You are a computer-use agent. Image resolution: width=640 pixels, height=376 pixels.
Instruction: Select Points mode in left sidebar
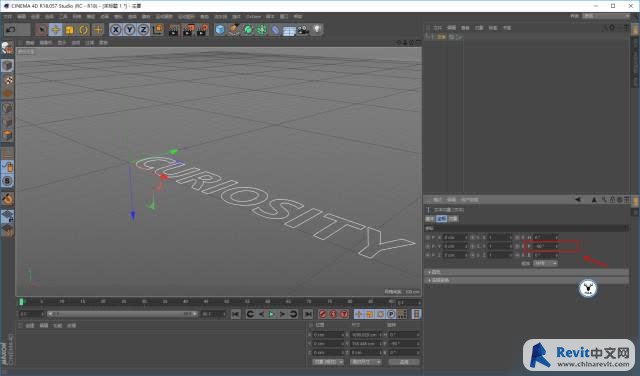click(x=7, y=108)
